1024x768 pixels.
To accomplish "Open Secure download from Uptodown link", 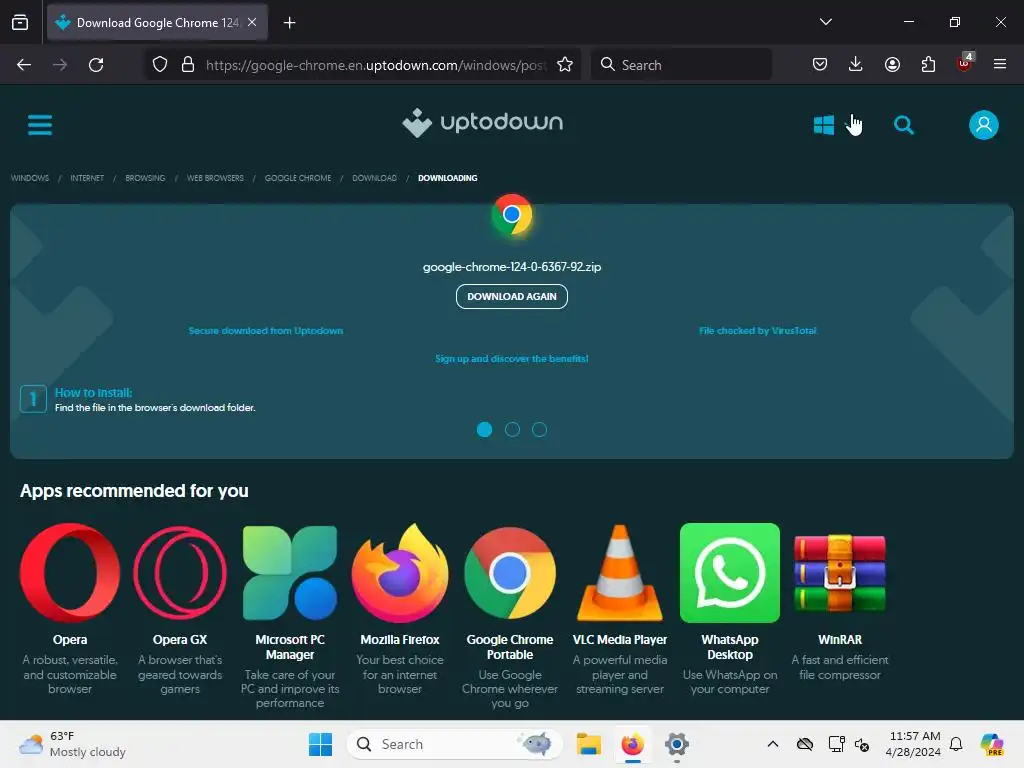I will (266, 330).
